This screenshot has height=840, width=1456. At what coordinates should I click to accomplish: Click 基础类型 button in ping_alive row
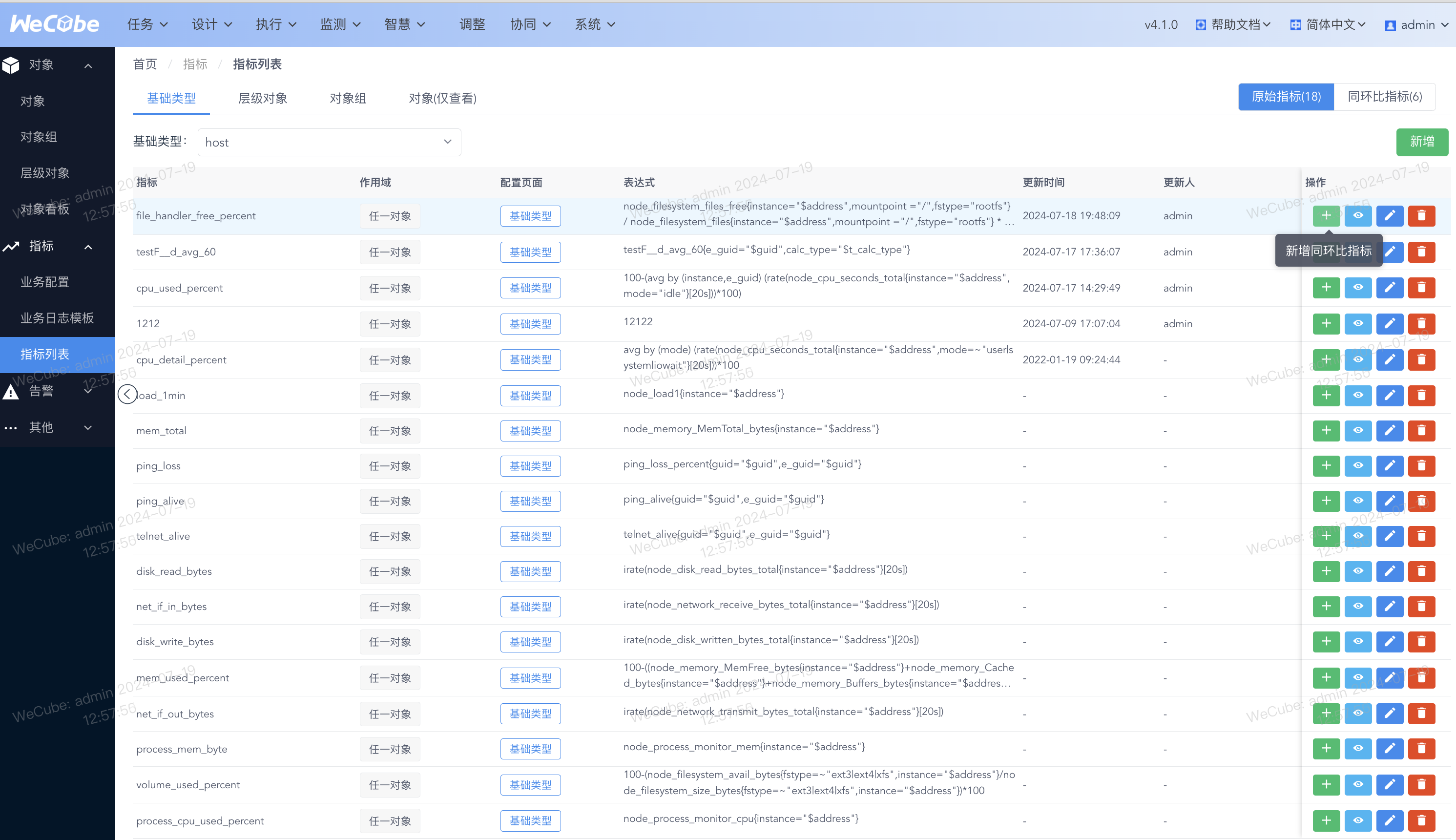tap(531, 501)
